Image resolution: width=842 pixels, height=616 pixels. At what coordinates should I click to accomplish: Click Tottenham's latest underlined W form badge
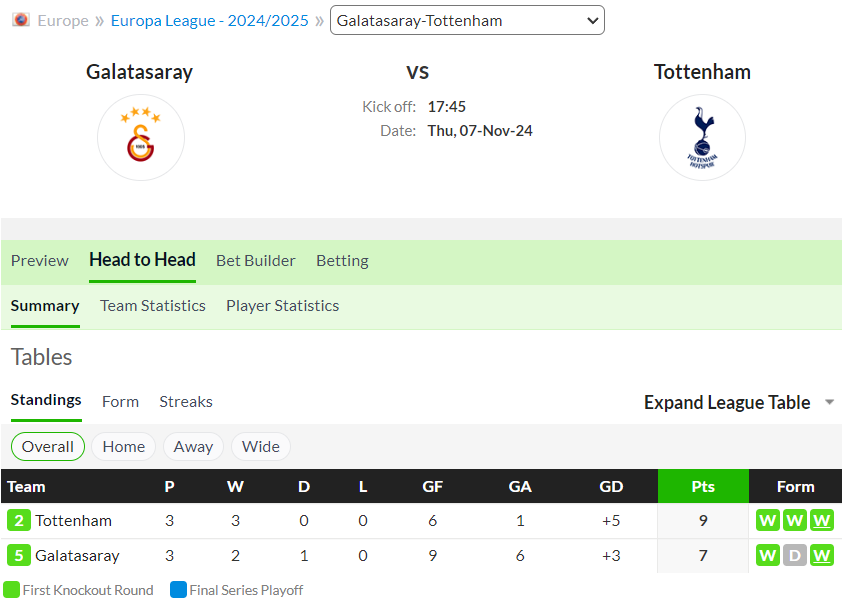[x=822, y=520]
